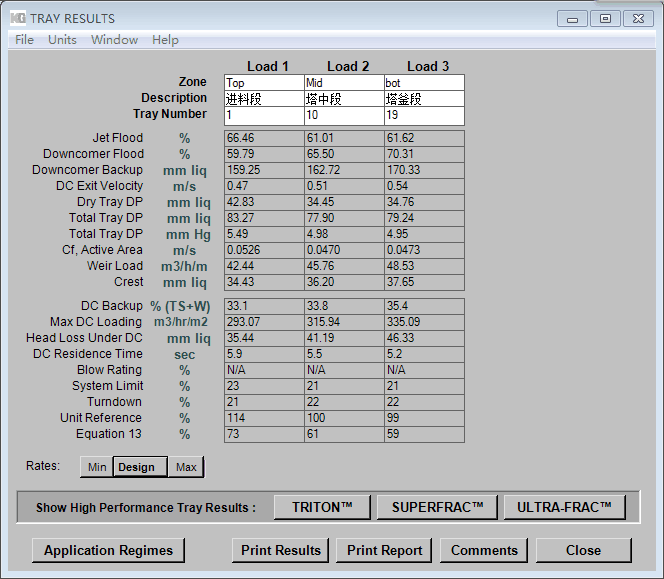Maximize the TRAY RESULTS window
The height and width of the screenshot is (579, 664).
pos(605,19)
